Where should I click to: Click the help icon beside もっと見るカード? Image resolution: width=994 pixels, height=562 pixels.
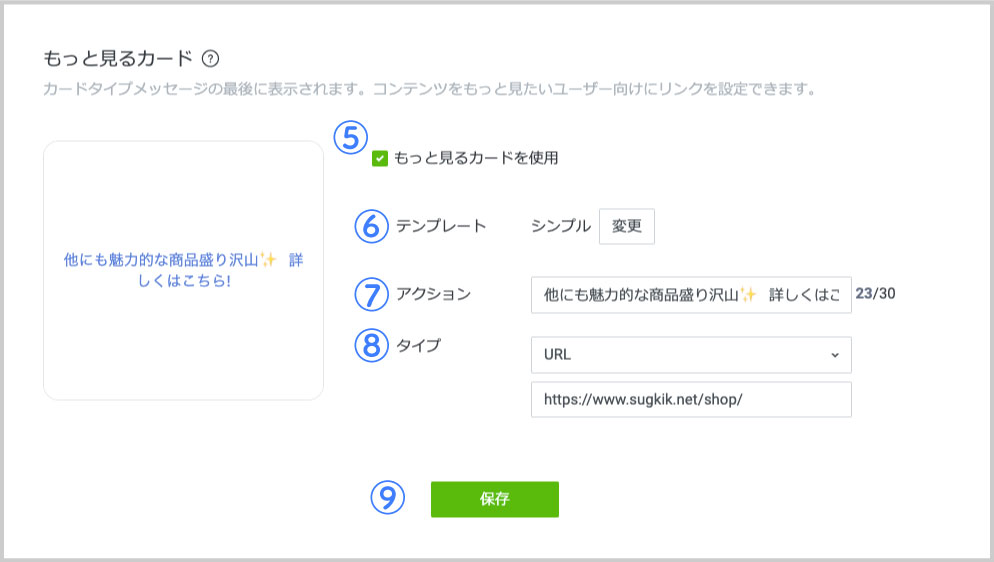[x=210, y=58]
